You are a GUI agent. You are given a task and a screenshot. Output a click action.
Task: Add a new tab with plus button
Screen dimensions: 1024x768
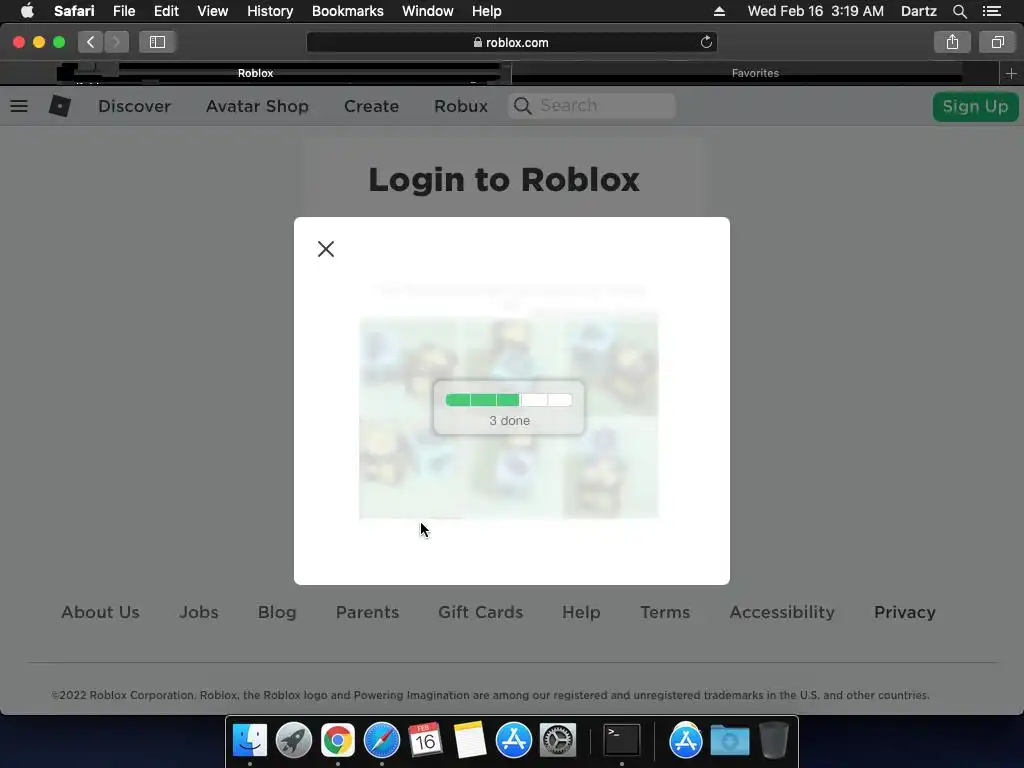click(1011, 73)
